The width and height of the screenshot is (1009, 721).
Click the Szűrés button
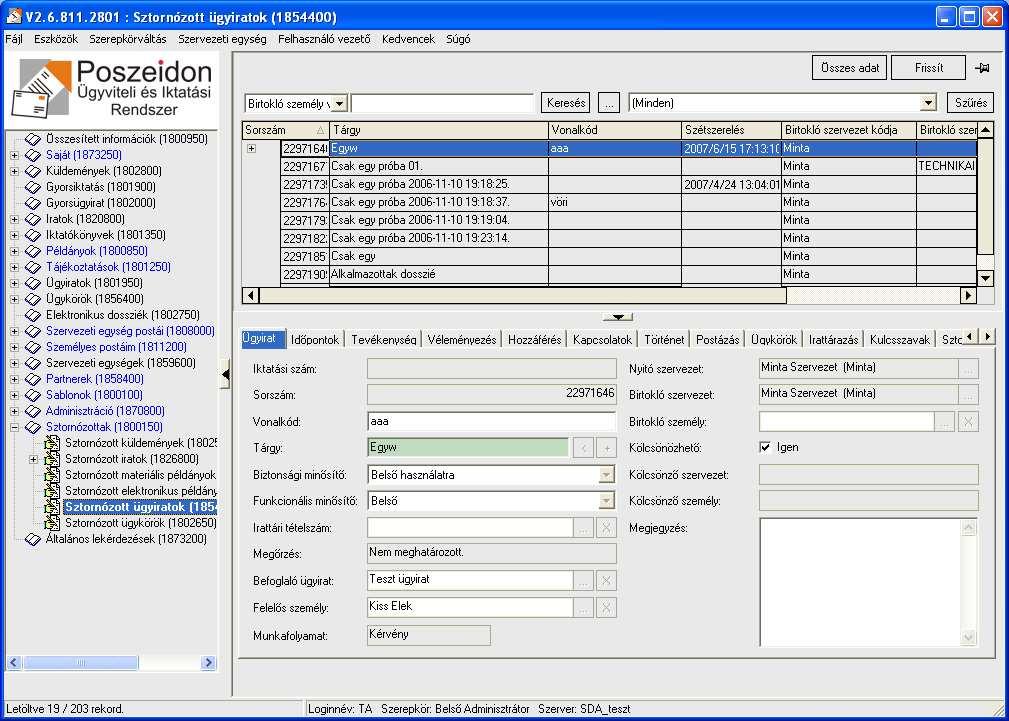coord(970,103)
